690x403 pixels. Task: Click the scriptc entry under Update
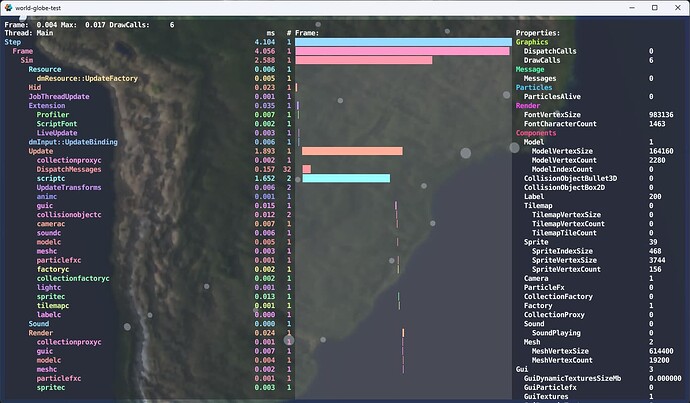[x=50, y=178]
